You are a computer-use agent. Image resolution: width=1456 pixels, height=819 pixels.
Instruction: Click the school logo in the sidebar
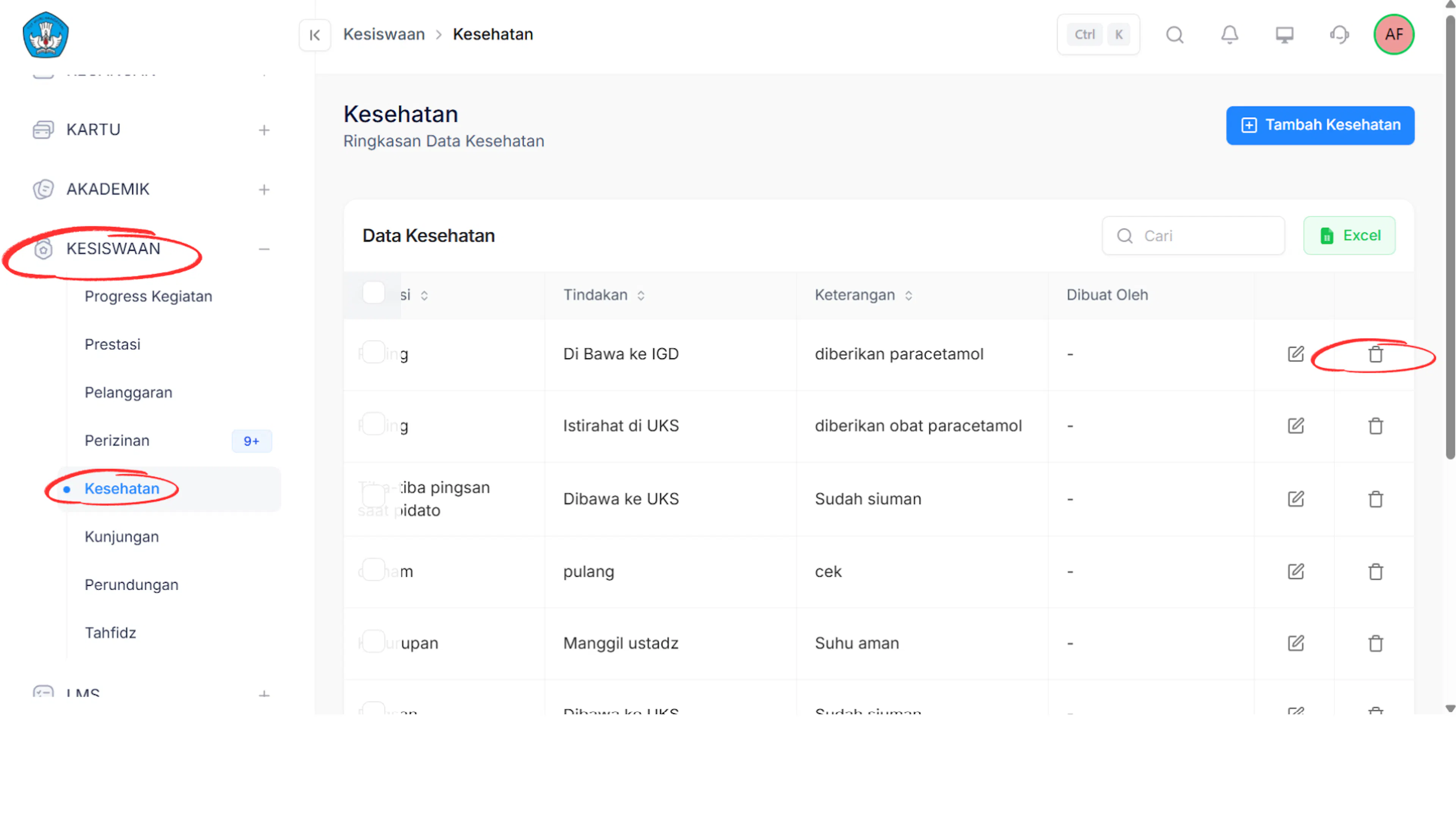coord(46,35)
